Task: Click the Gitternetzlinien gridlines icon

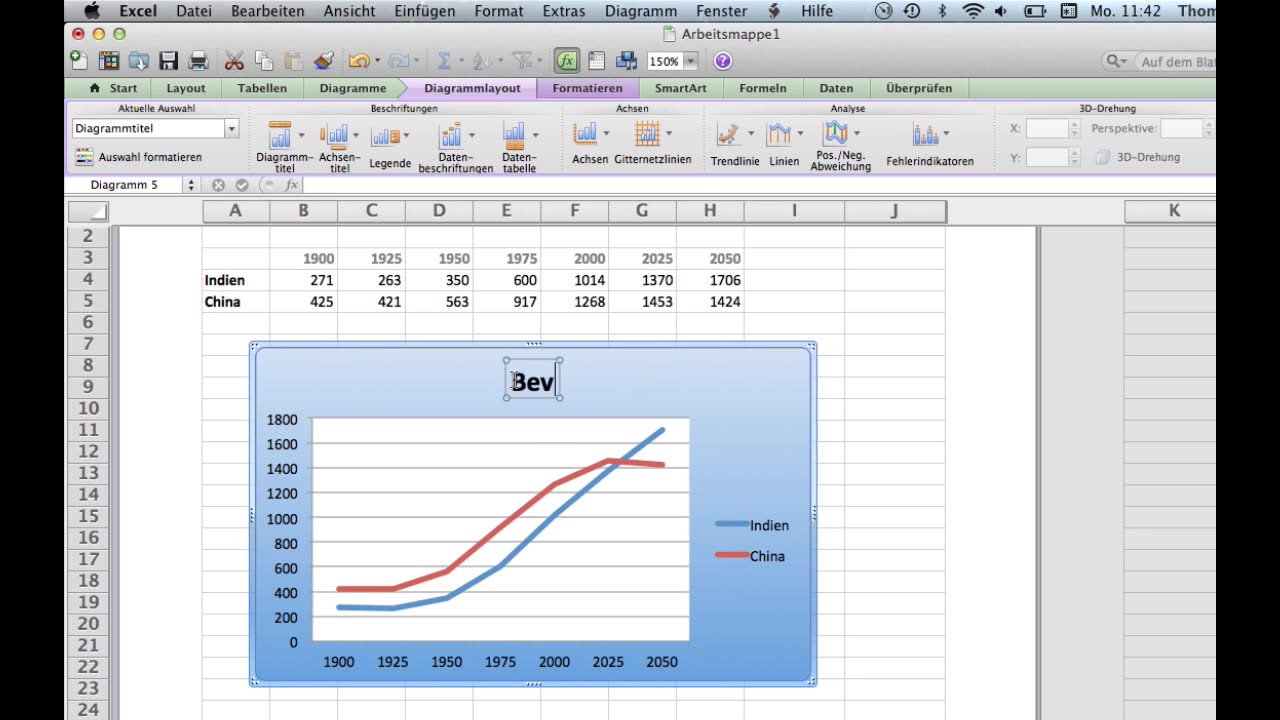Action: pos(648,133)
